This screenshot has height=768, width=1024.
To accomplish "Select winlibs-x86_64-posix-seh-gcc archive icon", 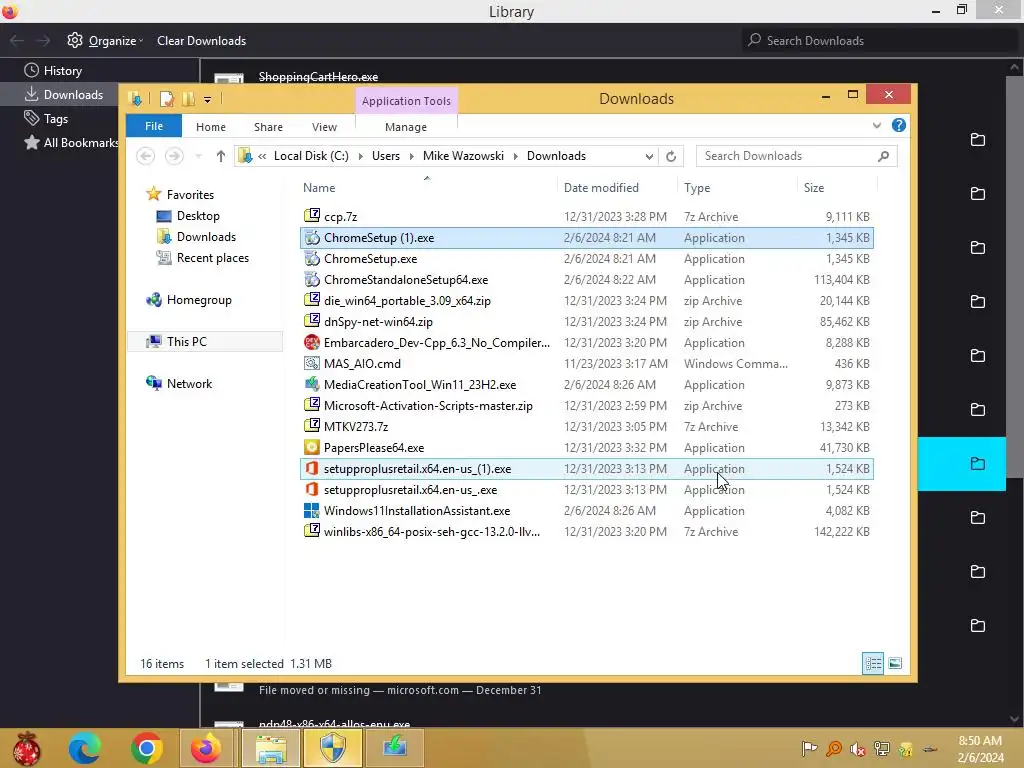I will pyautogui.click(x=312, y=532).
